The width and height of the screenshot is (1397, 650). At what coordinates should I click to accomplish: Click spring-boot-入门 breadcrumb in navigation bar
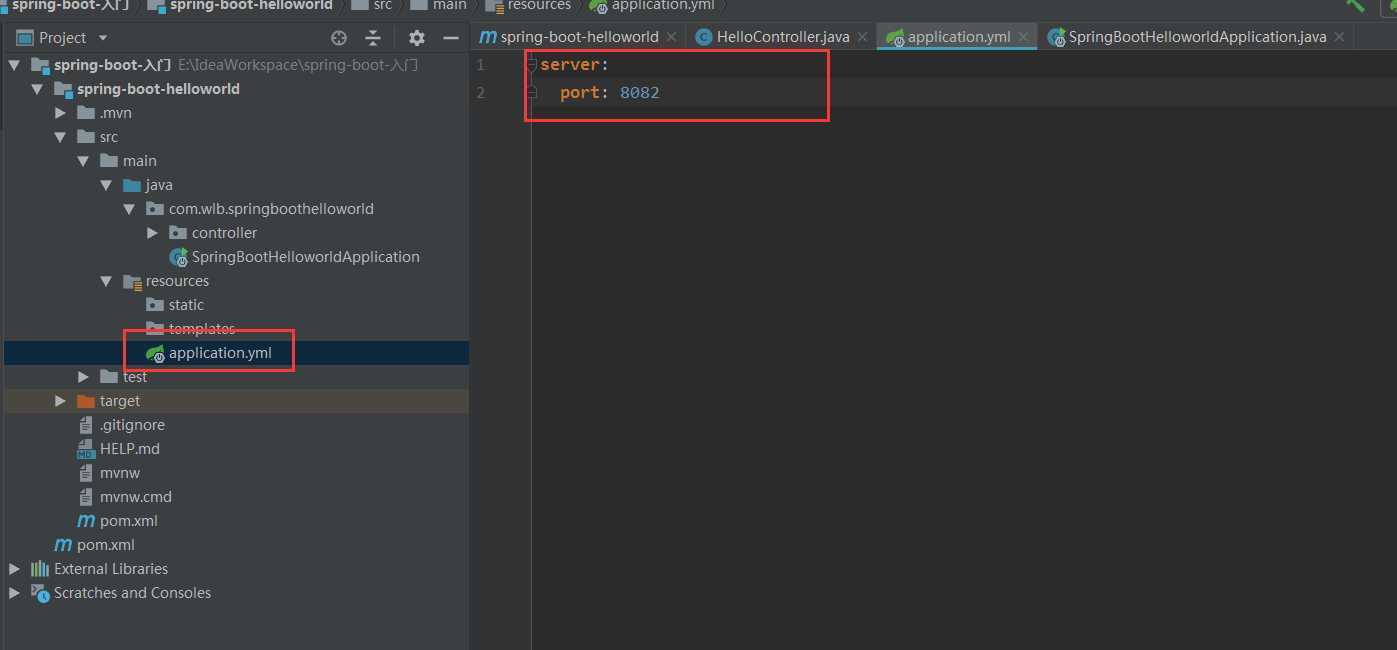(70, 5)
